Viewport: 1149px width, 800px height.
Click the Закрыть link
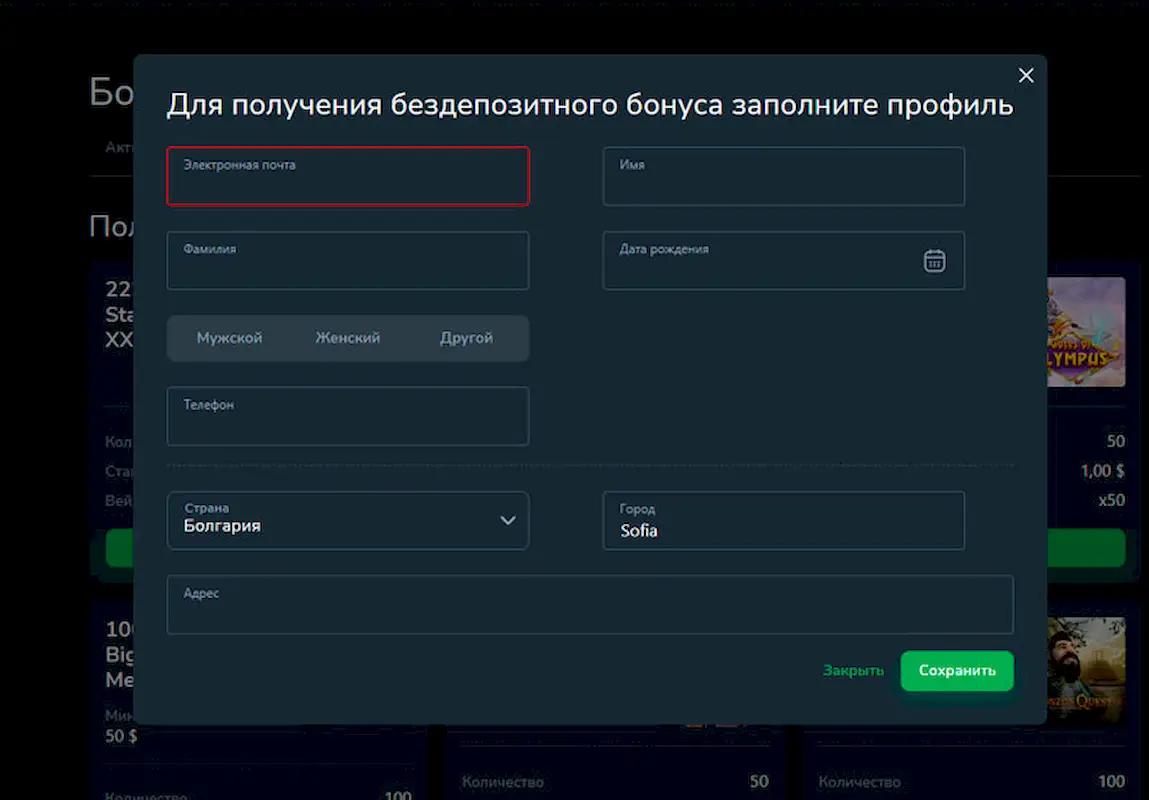pyautogui.click(x=853, y=670)
